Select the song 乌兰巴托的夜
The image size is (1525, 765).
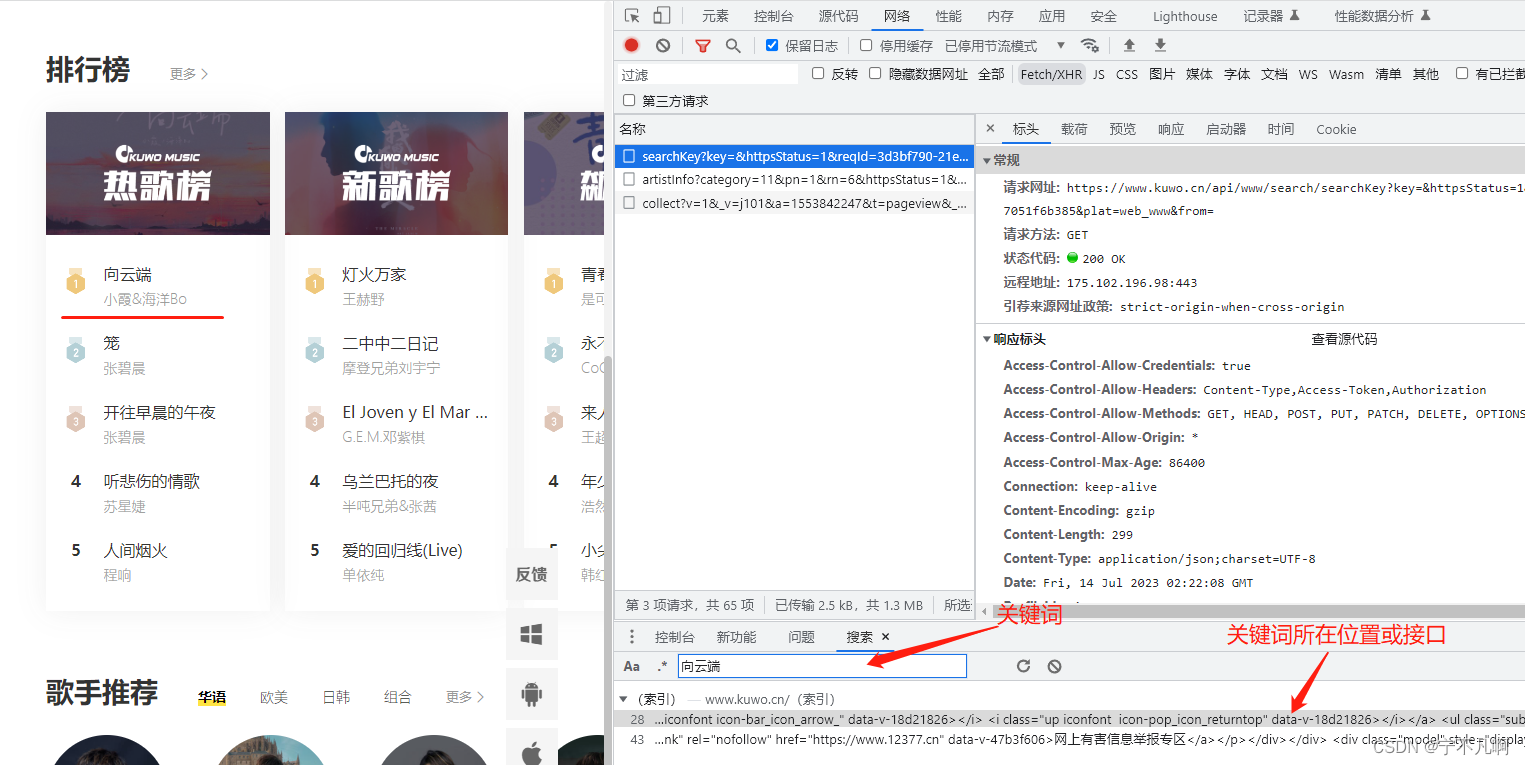[x=390, y=481]
